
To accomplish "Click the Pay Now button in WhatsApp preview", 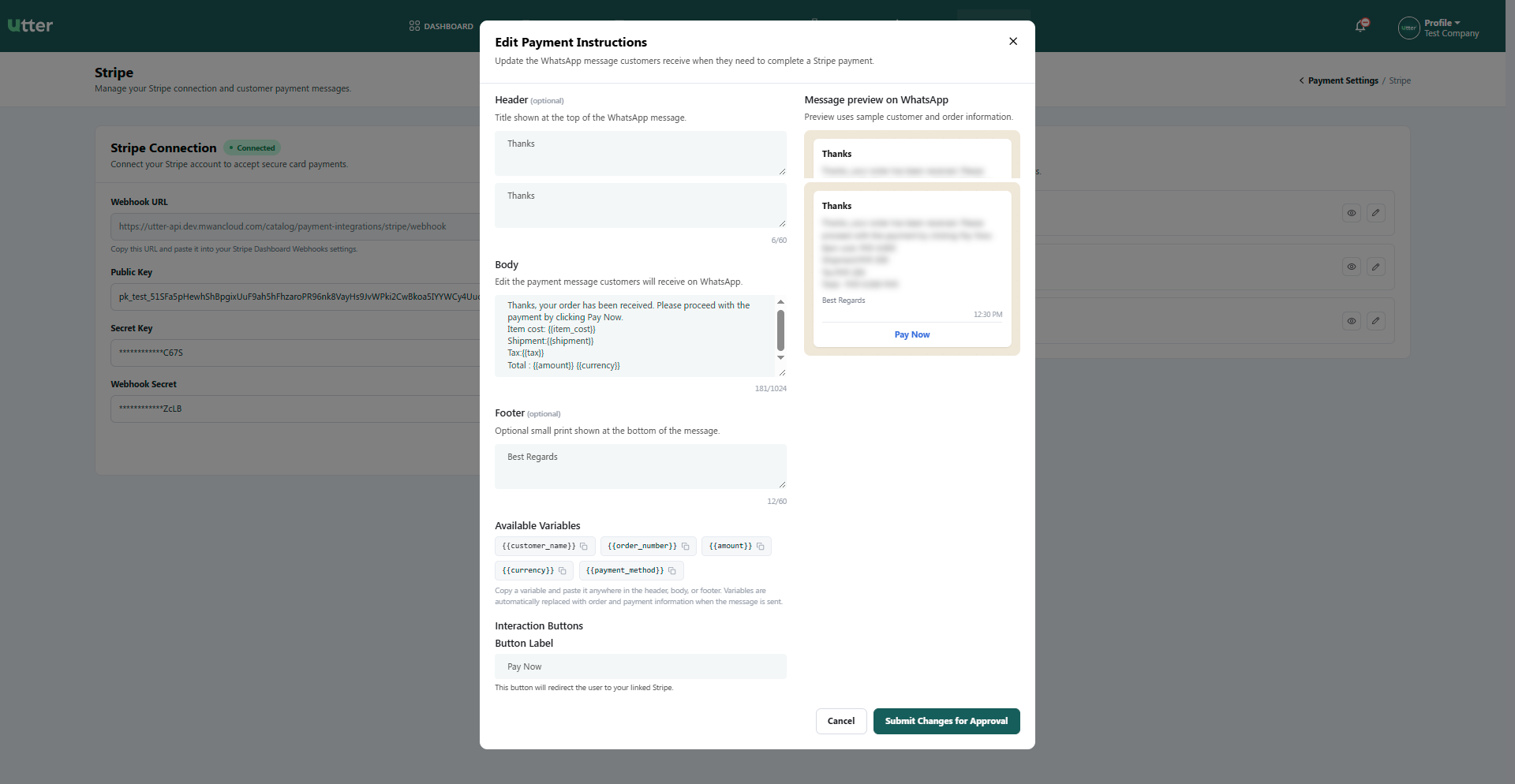I will (x=912, y=334).
